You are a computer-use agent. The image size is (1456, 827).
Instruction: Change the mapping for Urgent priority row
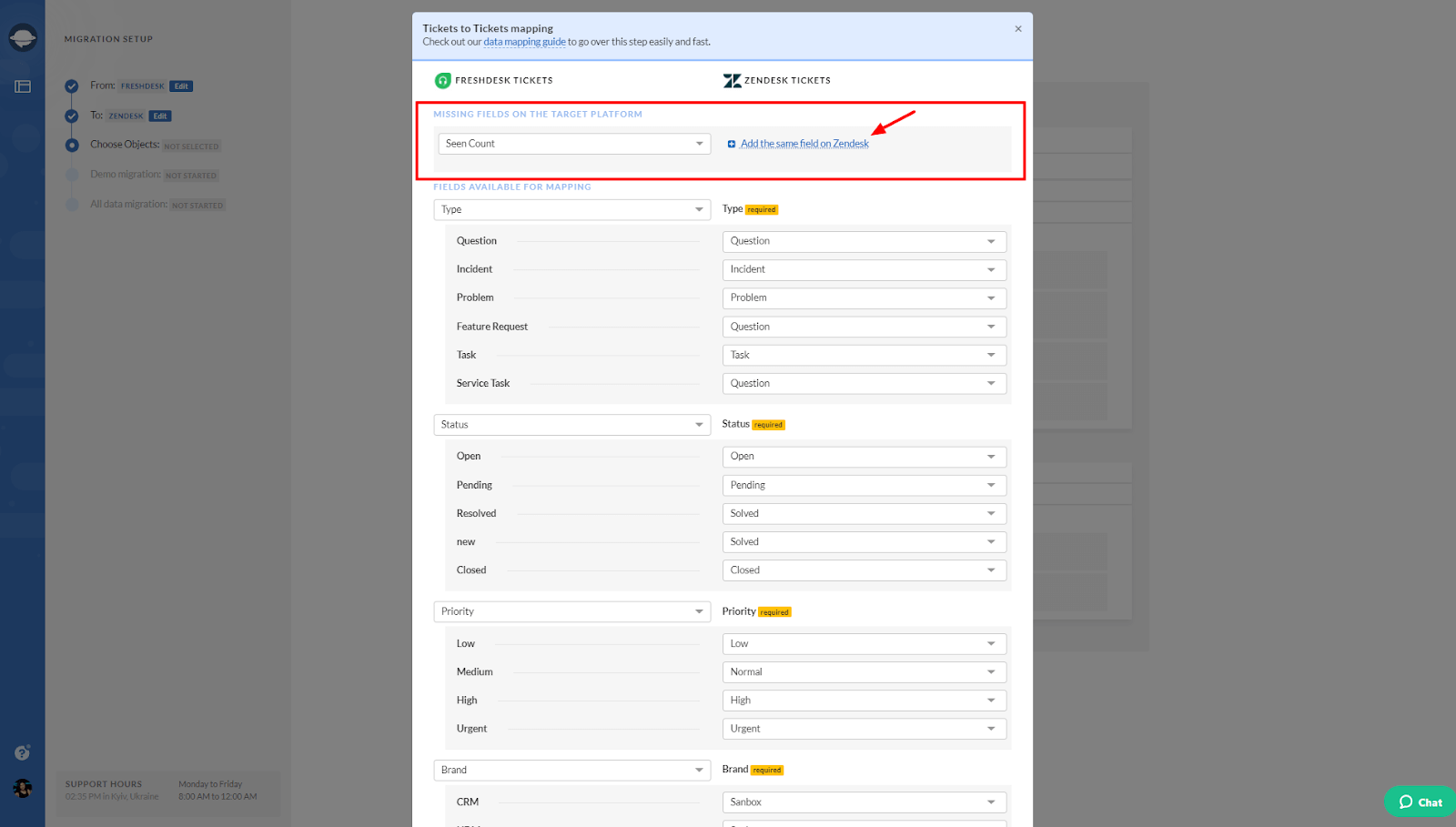[x=864, y=729]
